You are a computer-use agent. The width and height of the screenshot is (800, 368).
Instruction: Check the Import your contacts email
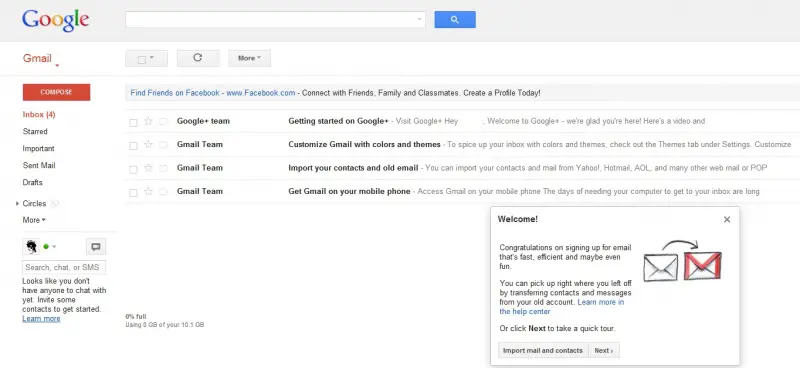click(133, 169)
